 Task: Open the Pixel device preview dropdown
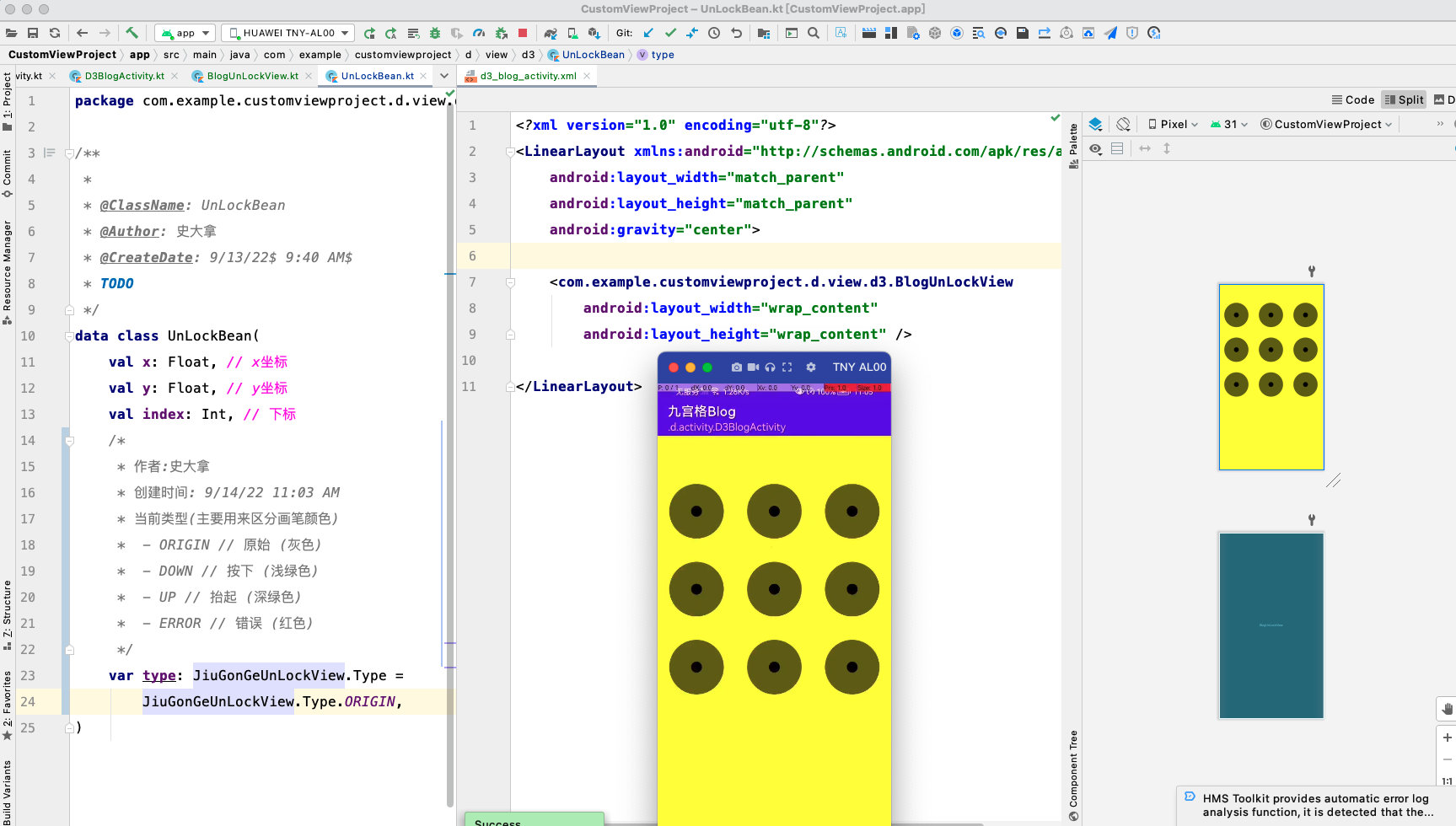(x=1173, y=124)
